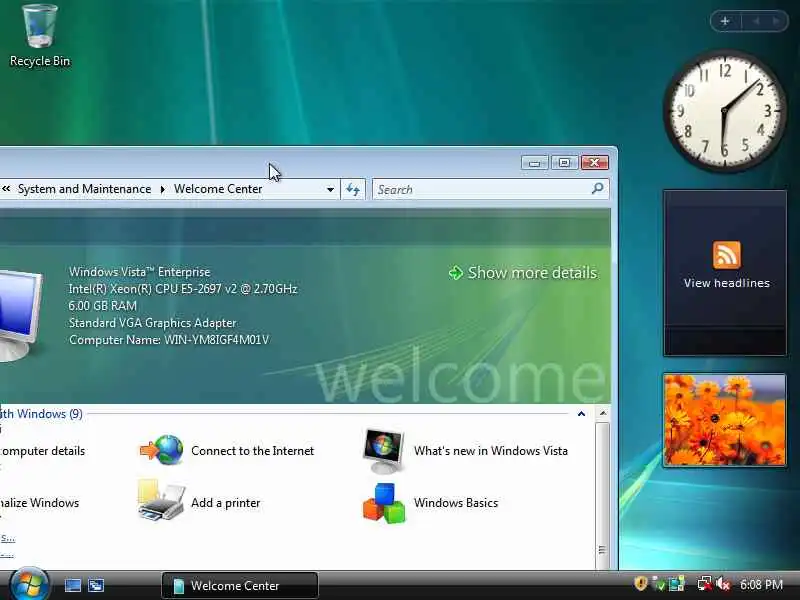
Task: Click the View headlines text in the feed gadget
Action: [727, 283]
